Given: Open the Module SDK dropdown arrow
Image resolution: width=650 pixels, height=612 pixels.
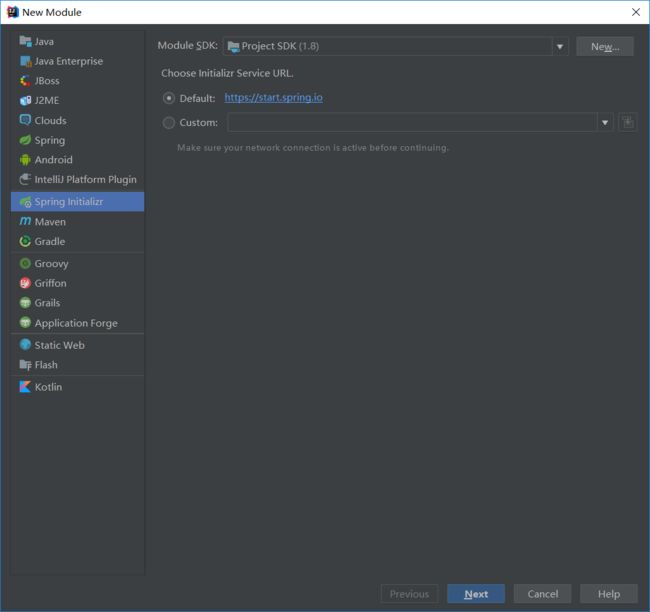Looking at the screenshot, I should pos(560,46).
